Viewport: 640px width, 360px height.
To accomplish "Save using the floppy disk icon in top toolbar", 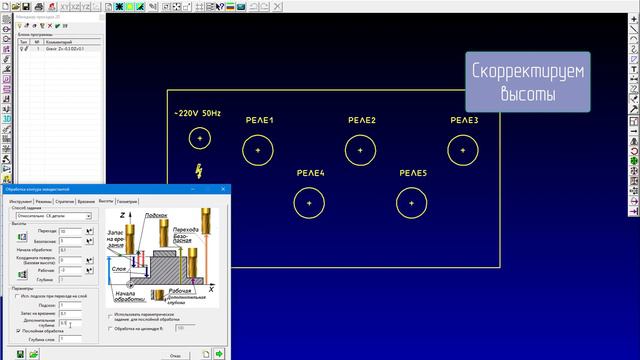I will click(26, 7).
